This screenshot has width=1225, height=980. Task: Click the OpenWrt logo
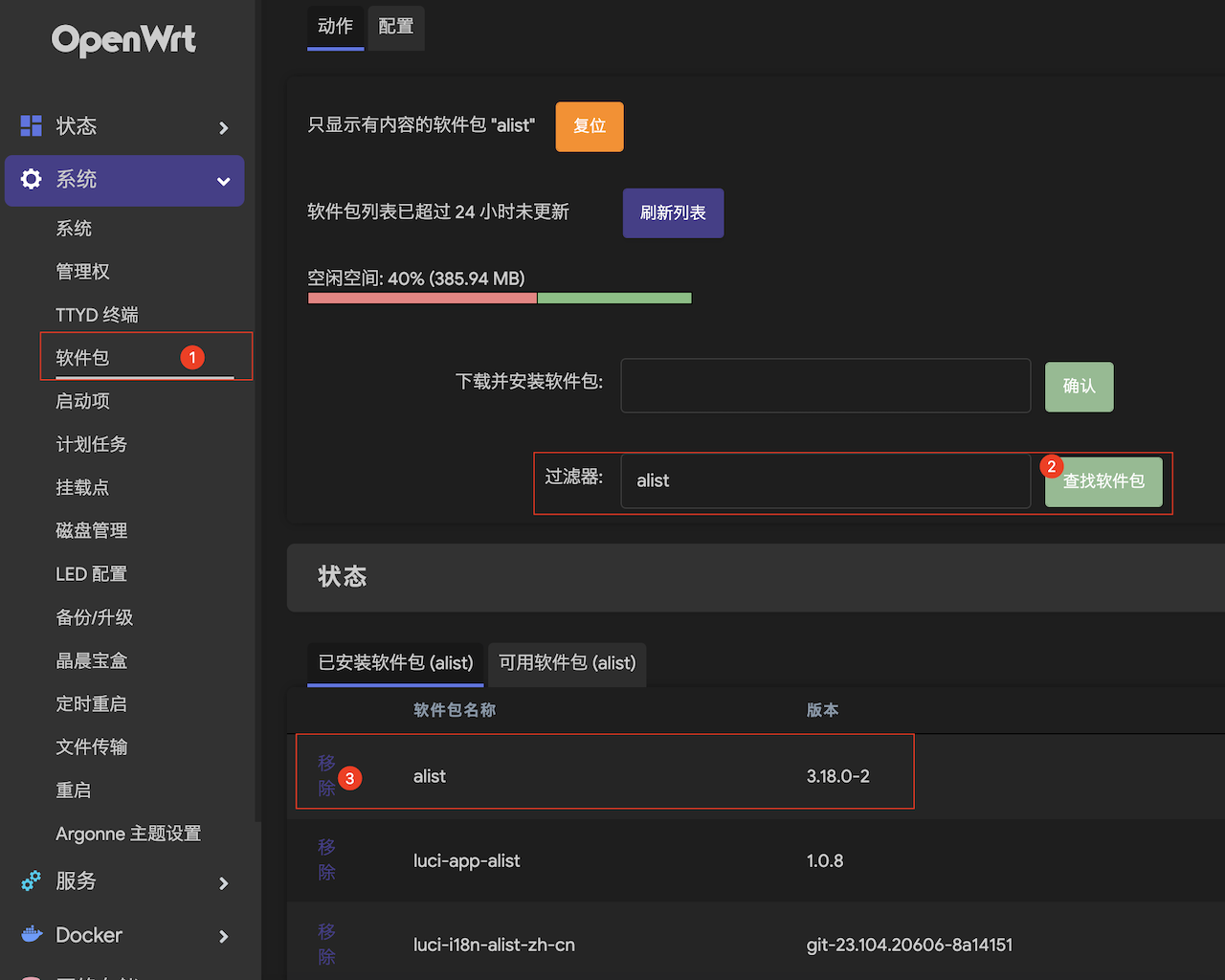(x=123, y=40)
